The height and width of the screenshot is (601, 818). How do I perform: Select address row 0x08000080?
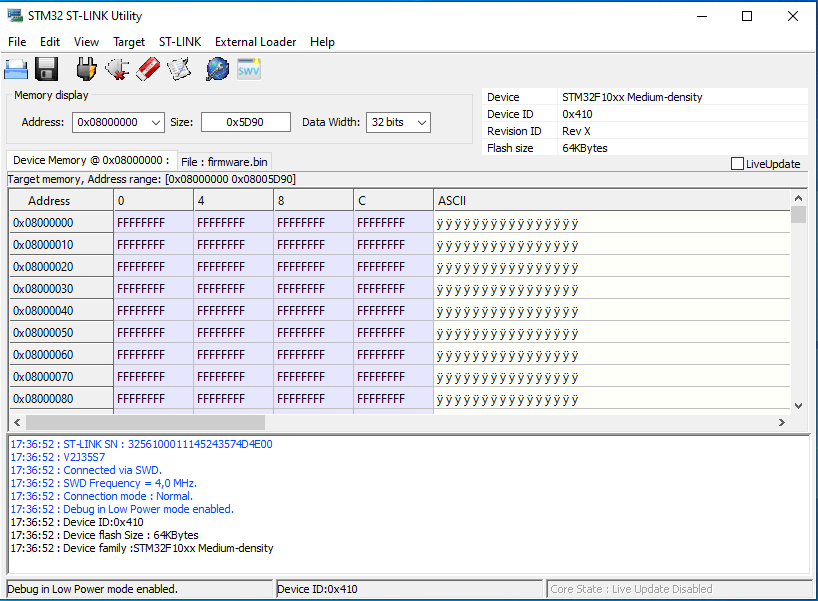pos(61,398)
